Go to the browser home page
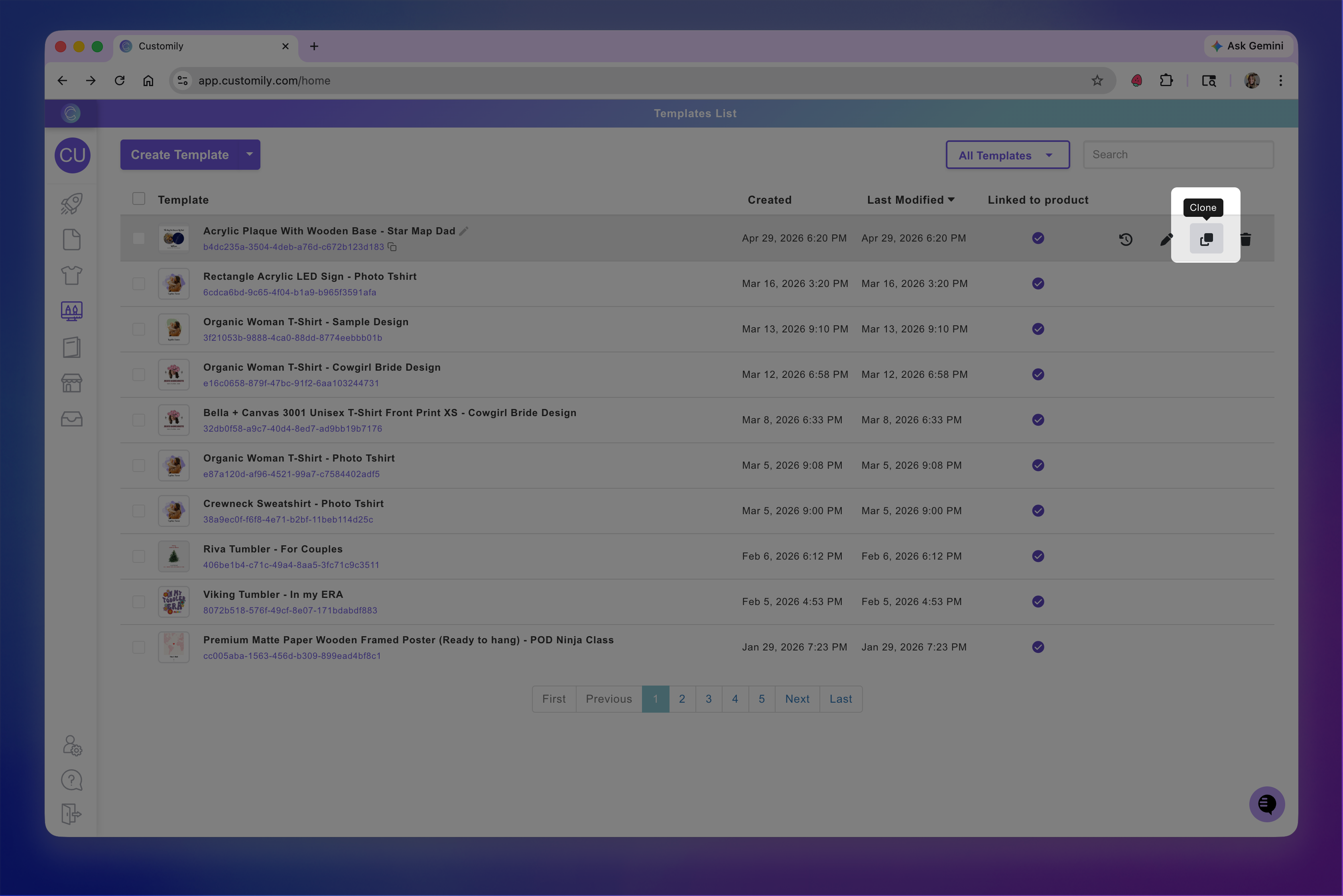This screenshot has width=1343, height=896. point(148,81)
